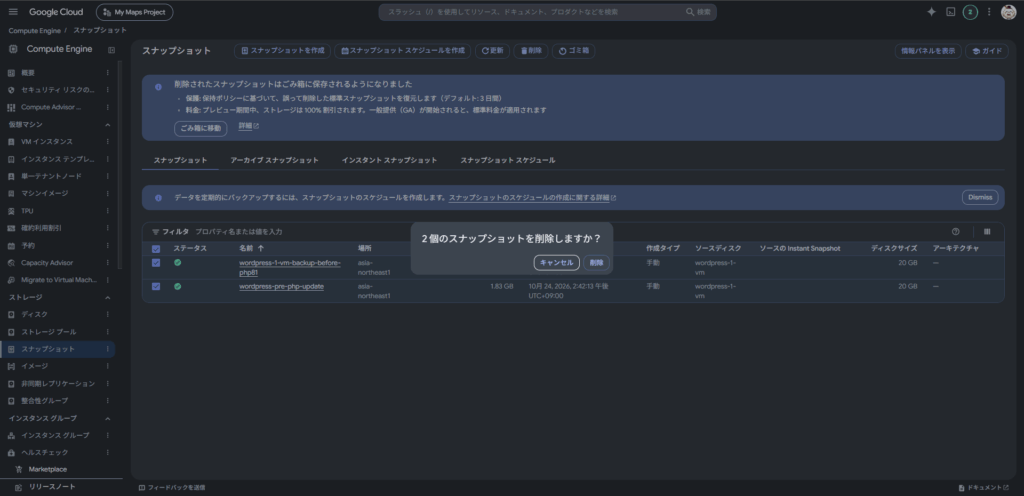The width and height of the screenshot is (1024, 496).
Task: Click the sidebar vertical scrollbar
Action: point(120,164)
